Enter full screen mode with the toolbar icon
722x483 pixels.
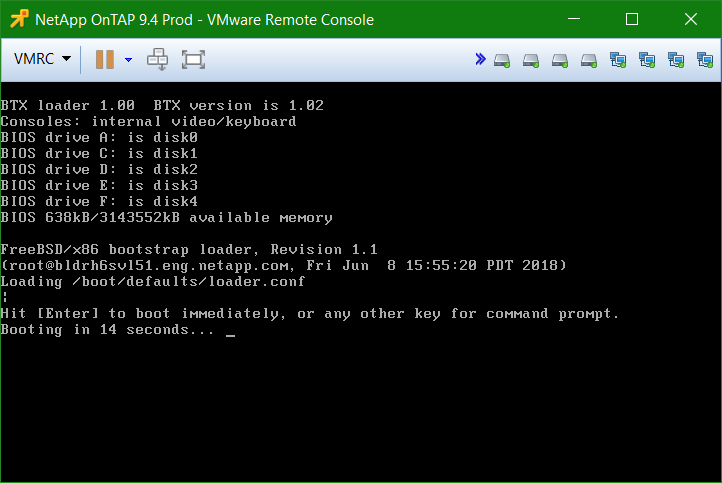click(193, 59)
